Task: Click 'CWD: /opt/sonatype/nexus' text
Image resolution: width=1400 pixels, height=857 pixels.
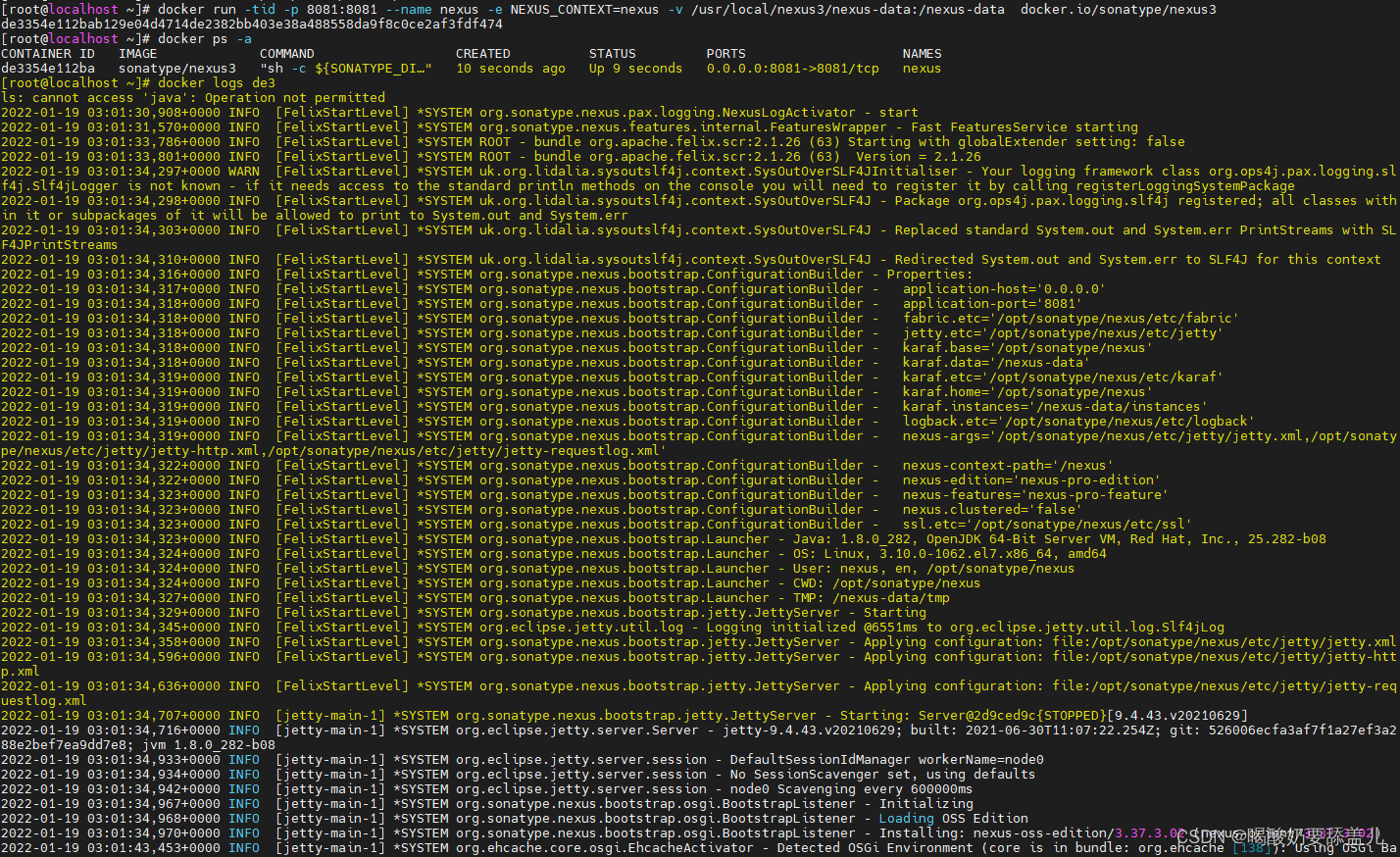Action: click(x=887, y=583)
